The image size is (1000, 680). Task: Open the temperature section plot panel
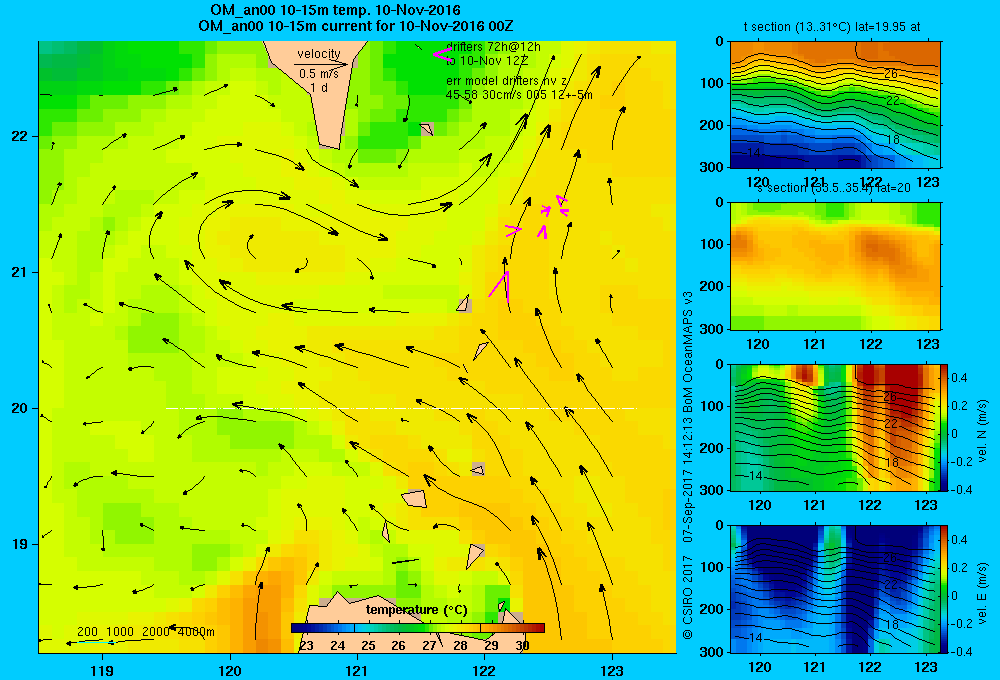(x=835, y=105)
